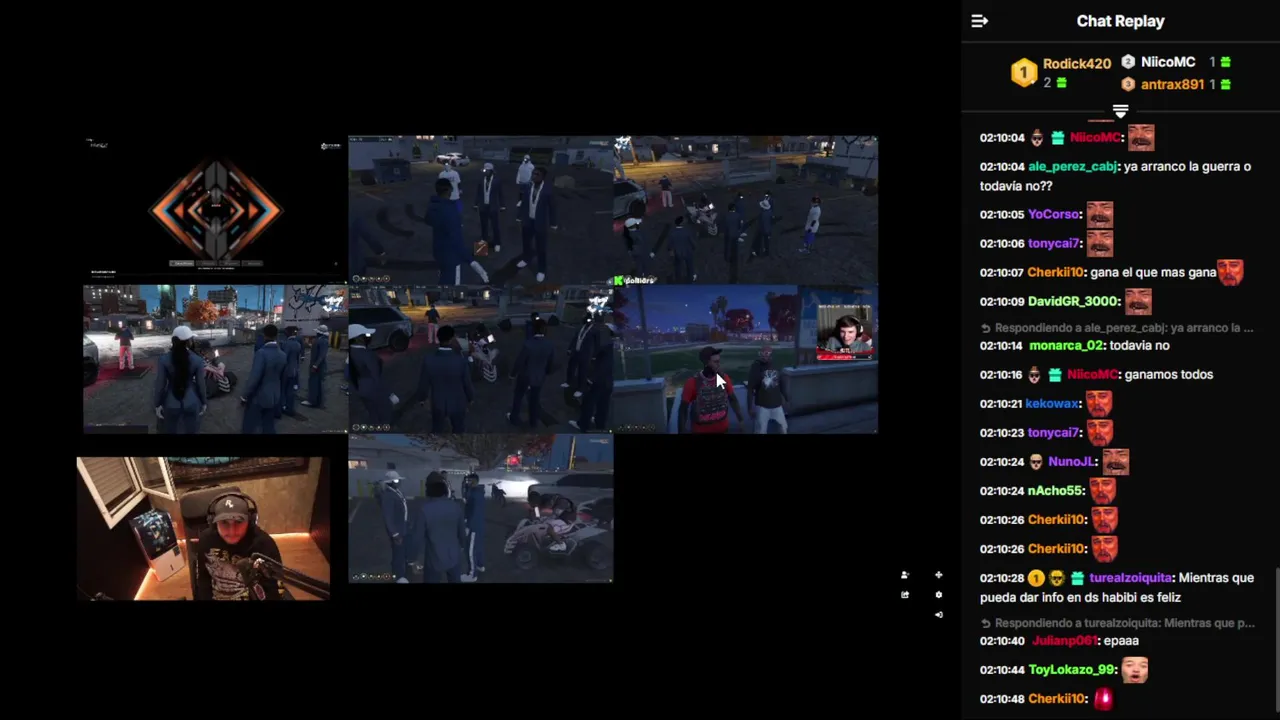The width and height of the screenshot is (1280, 720).
Task: Select the daytime street stream tile with white-cap player
Action: [216, 359]
